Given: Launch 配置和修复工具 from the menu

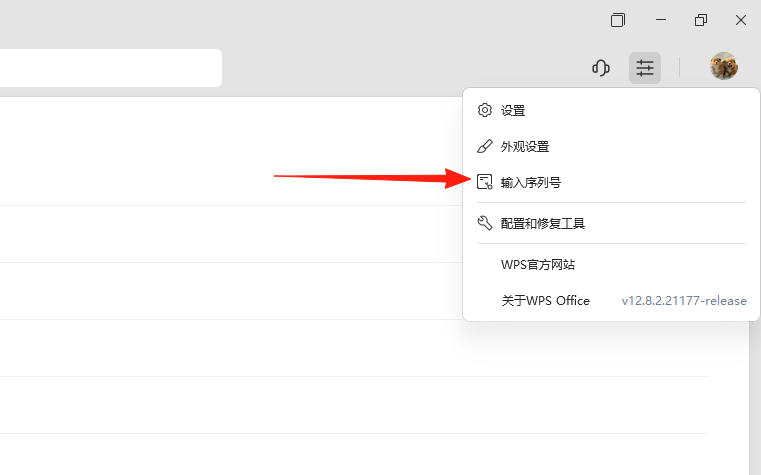Looking at the screenshot, I should pyautogui.click(x=611, y=223).
